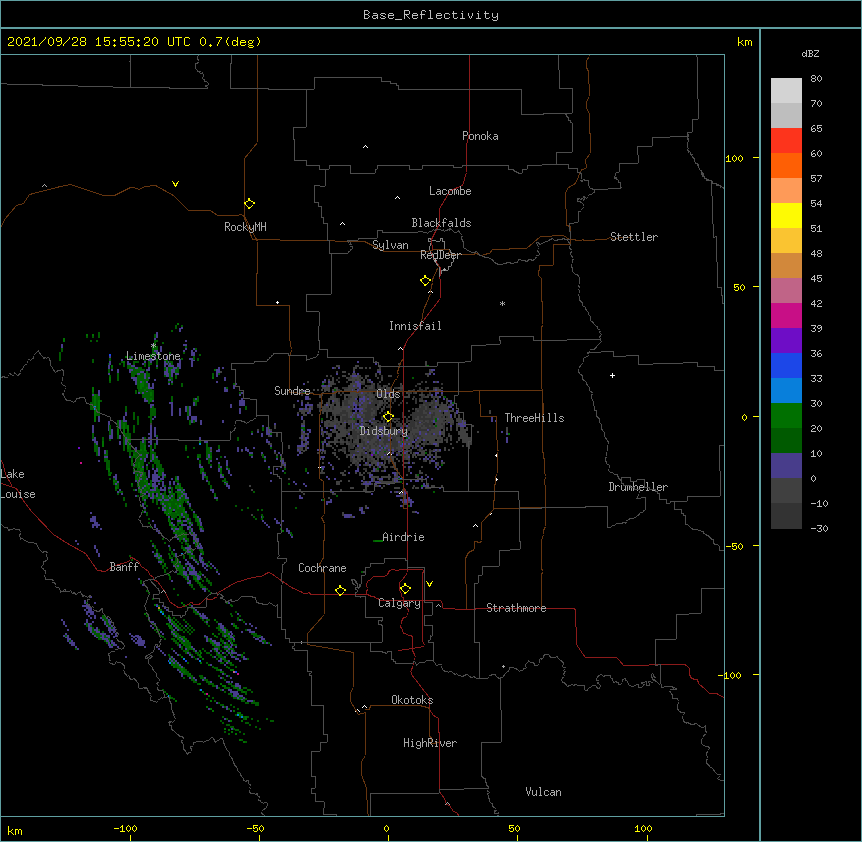Click the km label at top-right of map
Viewport: 862px width, 842px height.
[x=745, y=42]
